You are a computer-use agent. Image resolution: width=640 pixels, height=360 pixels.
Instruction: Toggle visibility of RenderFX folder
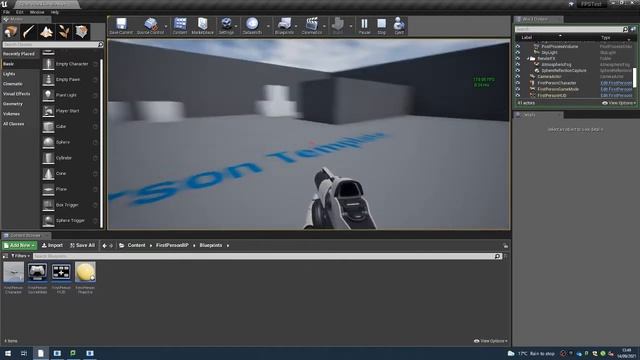(518, 59)
